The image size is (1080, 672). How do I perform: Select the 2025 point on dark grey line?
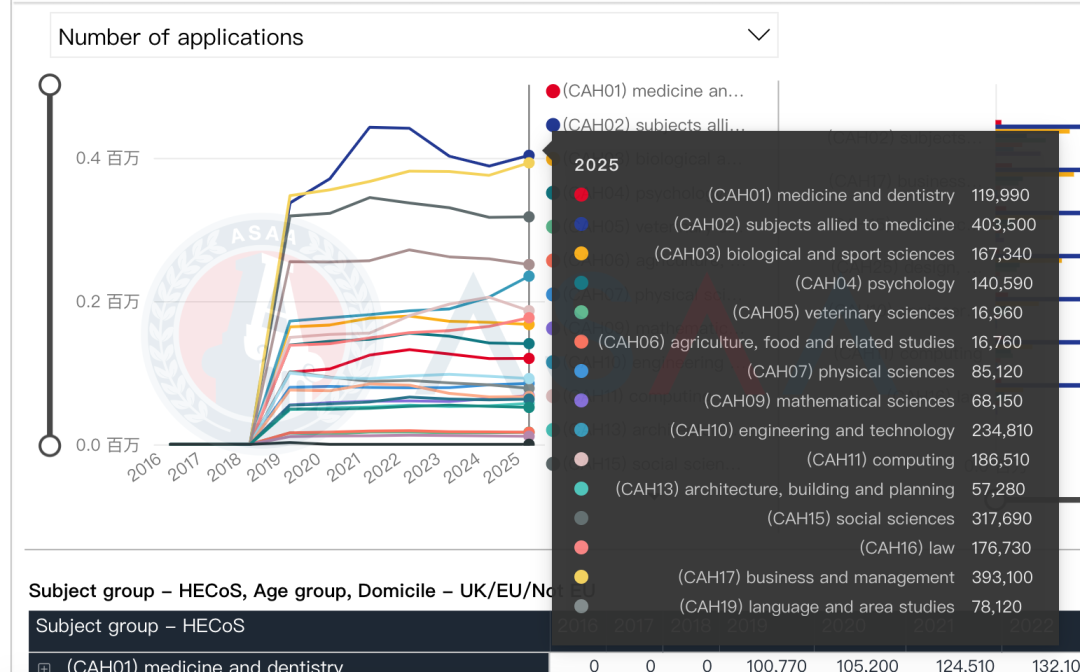coord(529,217)
